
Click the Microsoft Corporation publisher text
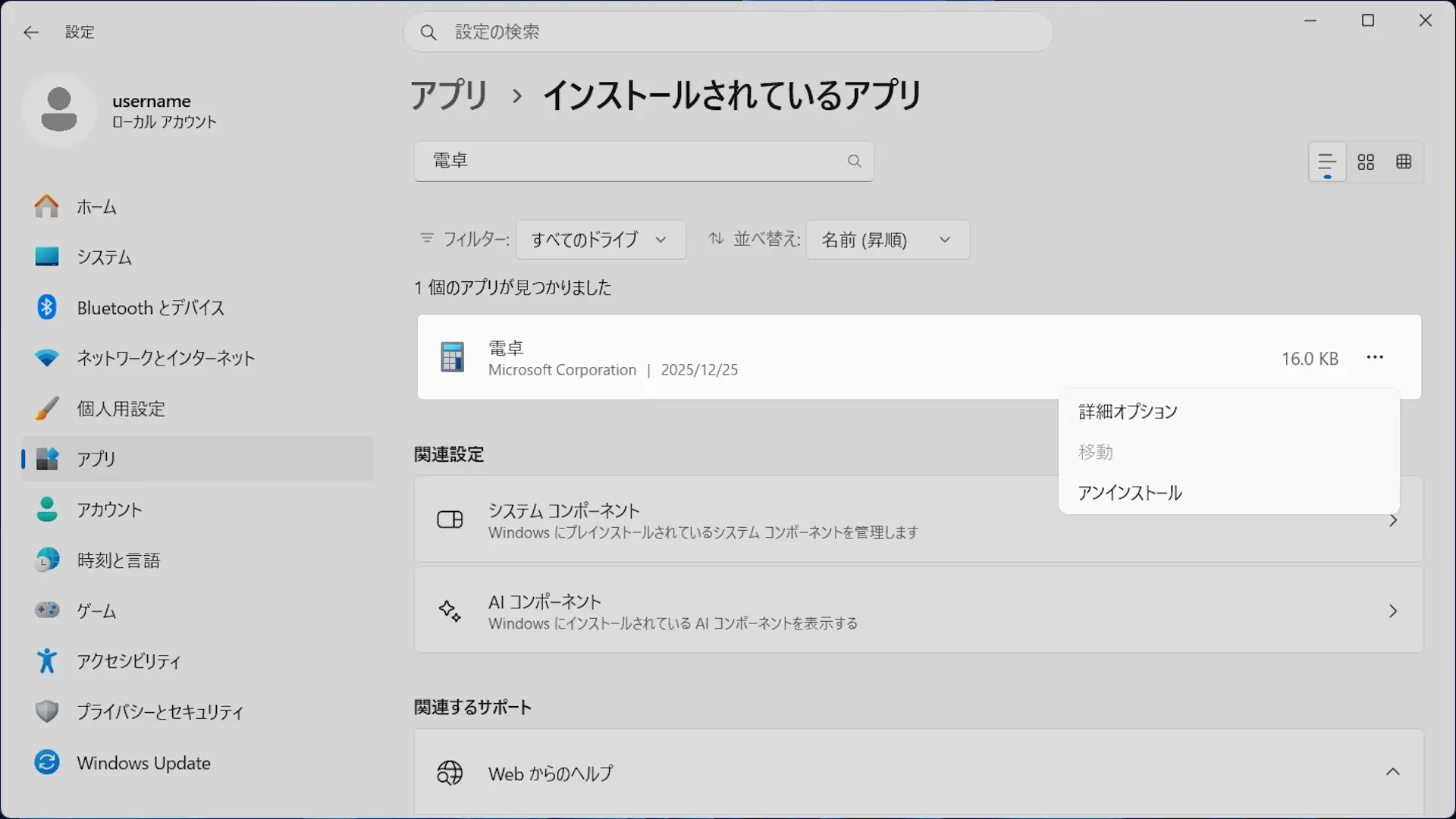tap(562, 370)
